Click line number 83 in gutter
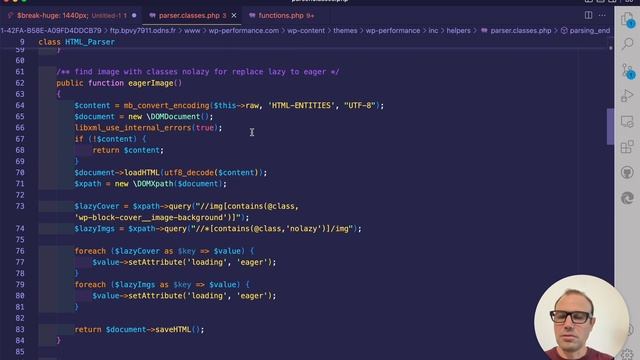The height and width of the screenshot is (360, 640). (x=20, y=329)
